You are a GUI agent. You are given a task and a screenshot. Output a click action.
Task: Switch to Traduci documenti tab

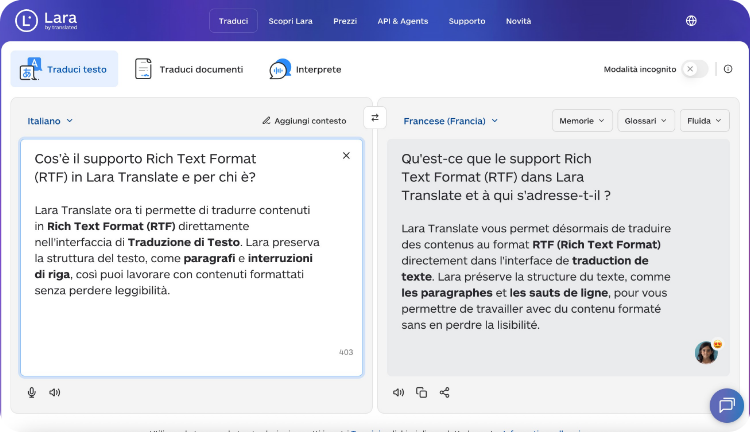189,69
